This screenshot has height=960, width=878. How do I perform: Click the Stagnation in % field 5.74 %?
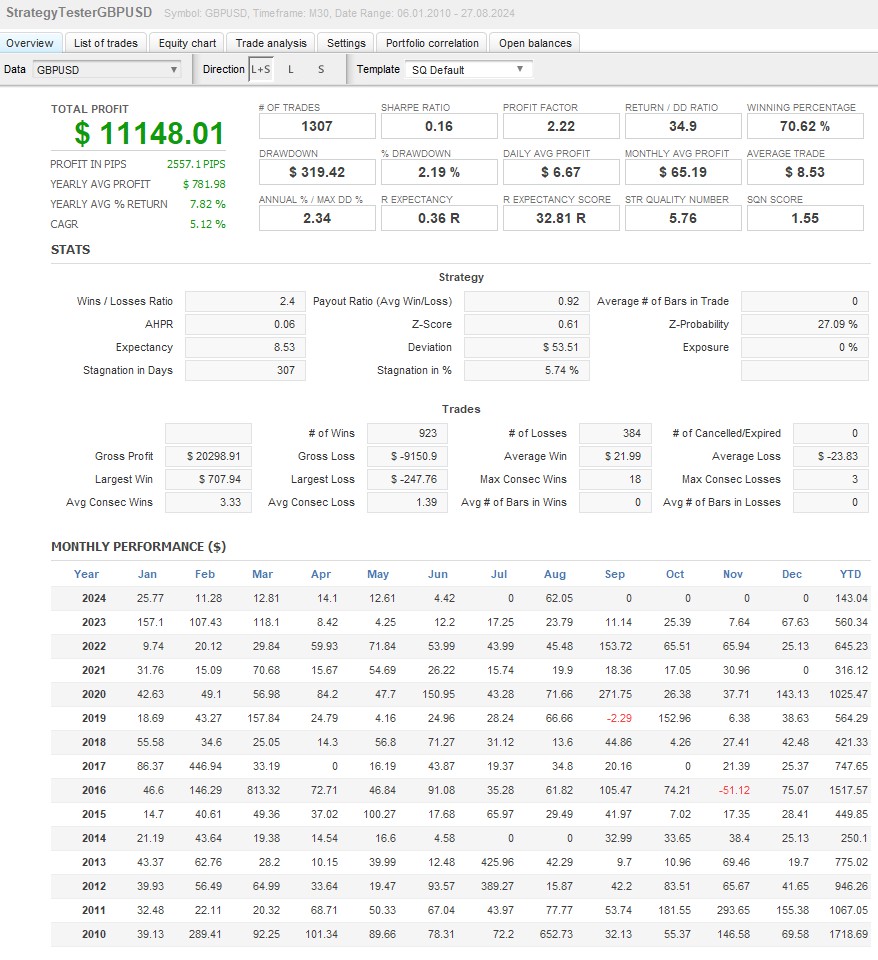527,370
